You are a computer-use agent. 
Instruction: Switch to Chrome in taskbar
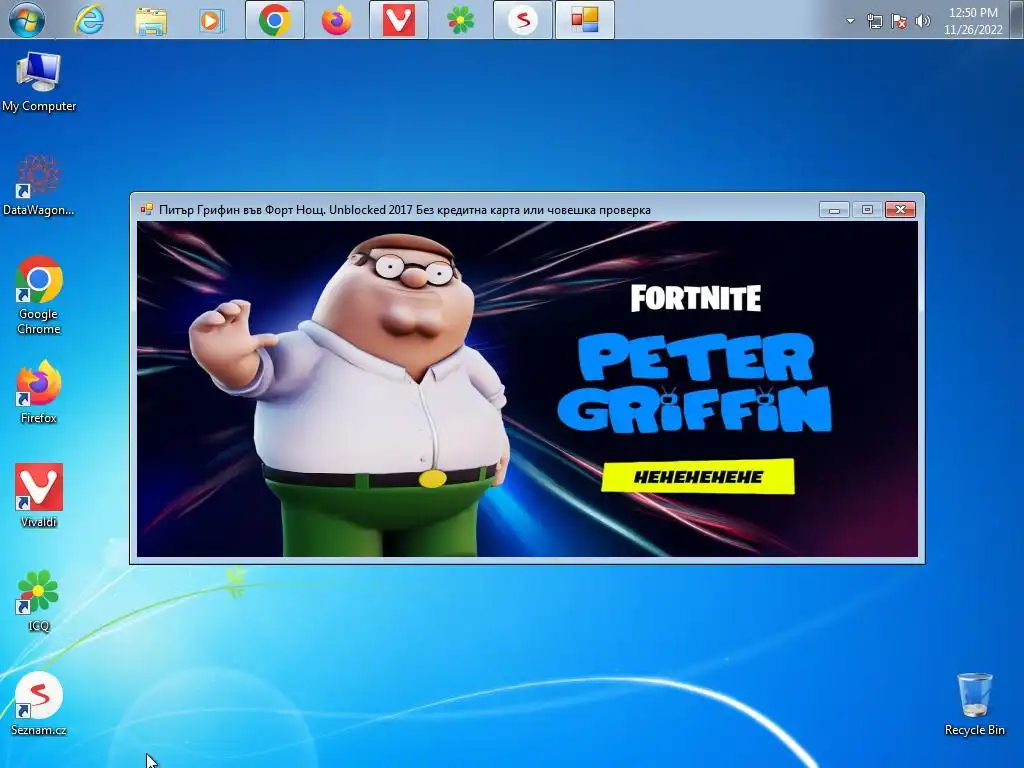click(x=275, y=20)
